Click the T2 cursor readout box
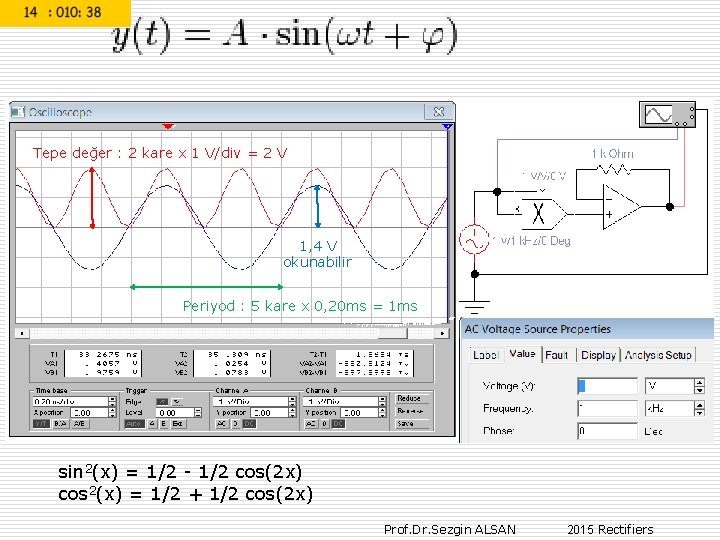 pos(232,363)
